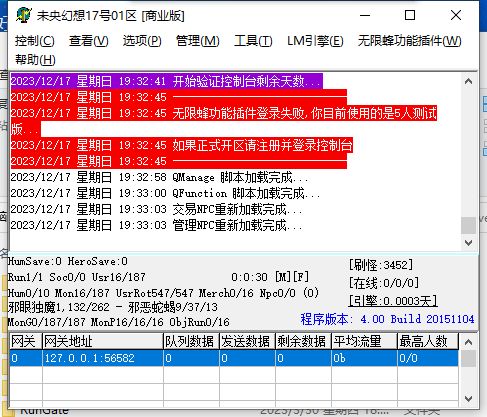Click the 0b average traffic cell

364,358
